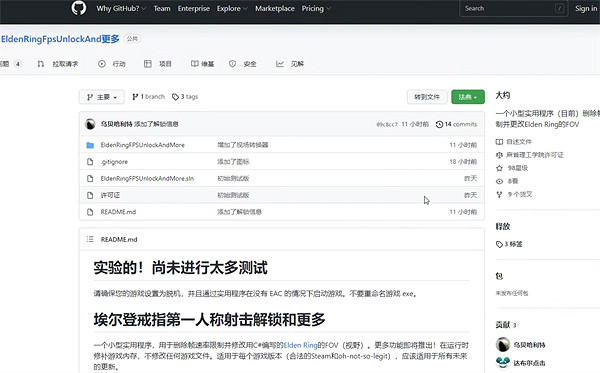600x373 pixels.
Task: Expand the Explore dropdown
Action: (232, 8)
